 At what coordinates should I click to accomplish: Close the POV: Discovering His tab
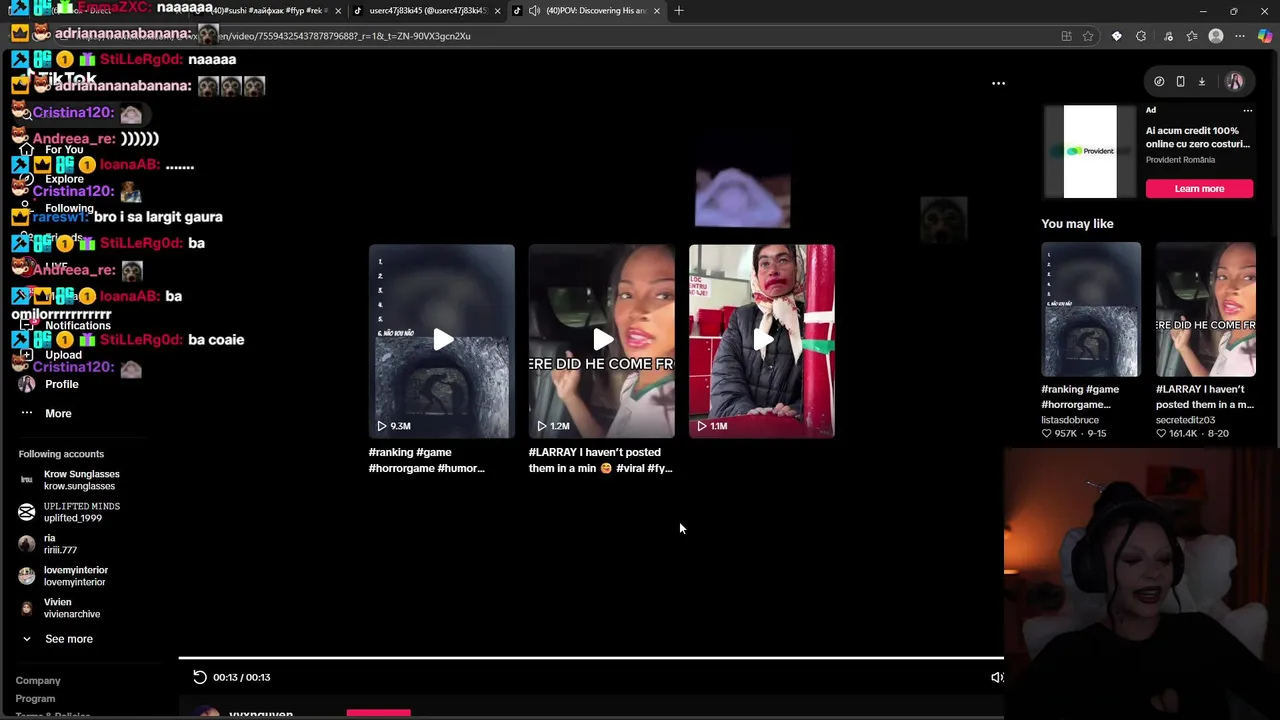pyautogui.click(x=657, y=11)
